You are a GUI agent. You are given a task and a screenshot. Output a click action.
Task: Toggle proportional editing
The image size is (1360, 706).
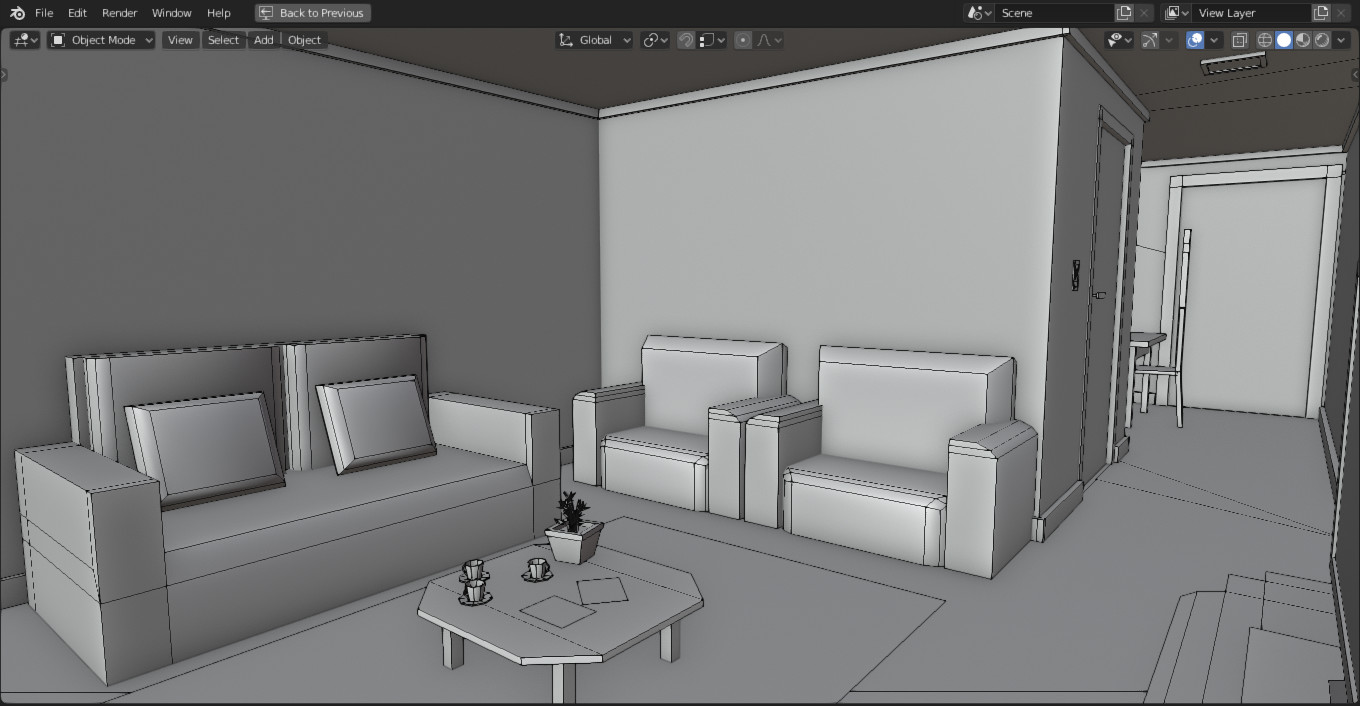point(743,40)
